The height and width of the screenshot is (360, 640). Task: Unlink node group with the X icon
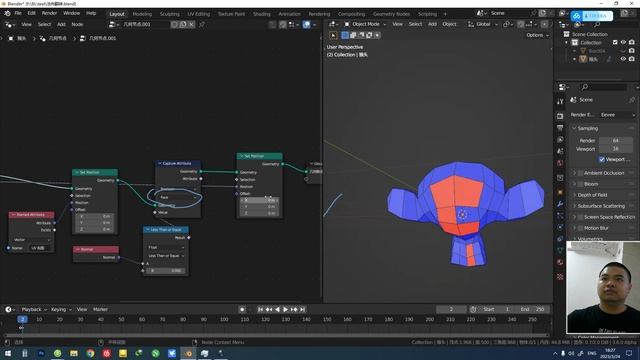point(191,24)
